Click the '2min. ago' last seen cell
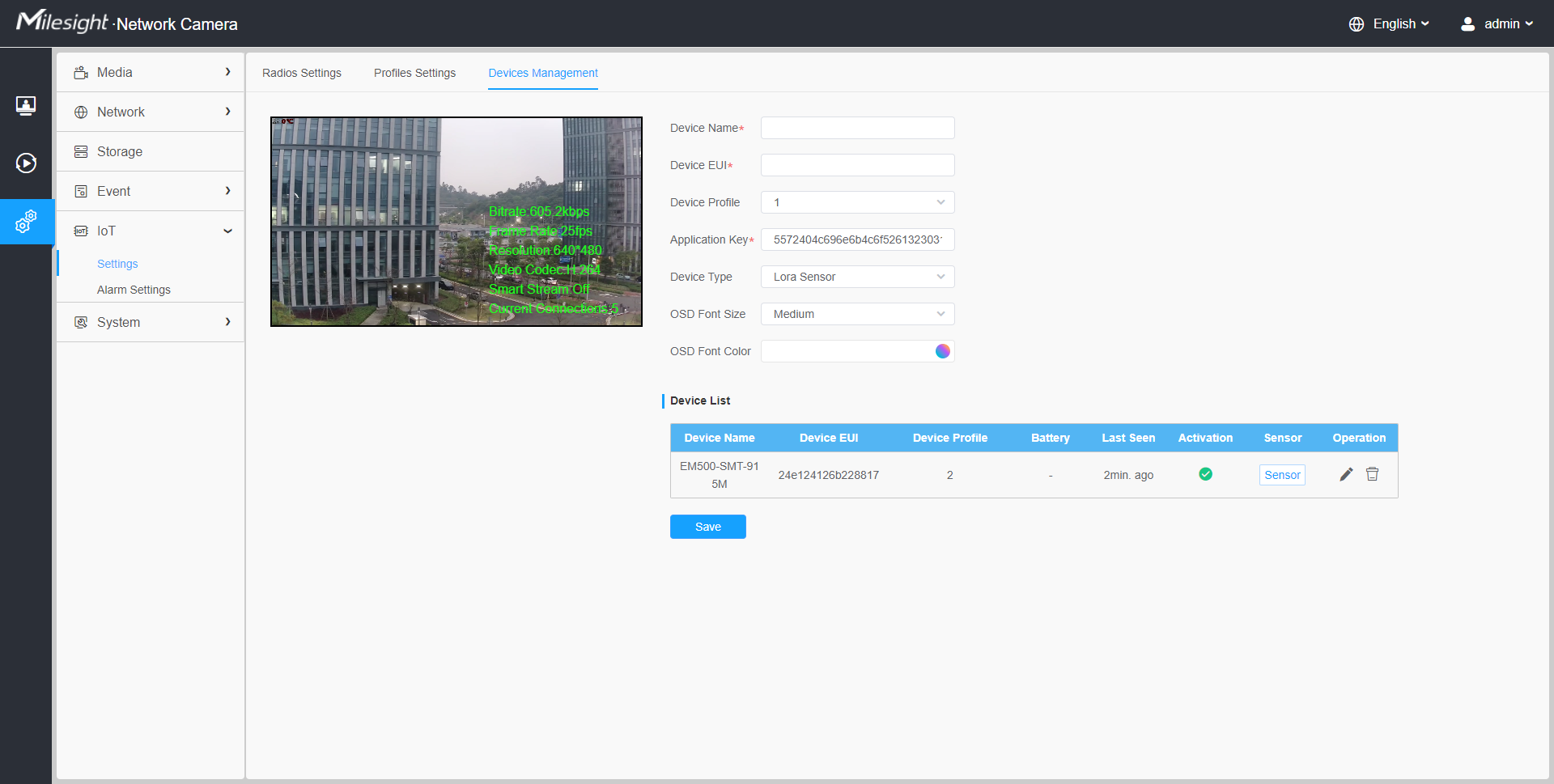The width and height of the screenshot is (1554, 784). click(1128, 475)
